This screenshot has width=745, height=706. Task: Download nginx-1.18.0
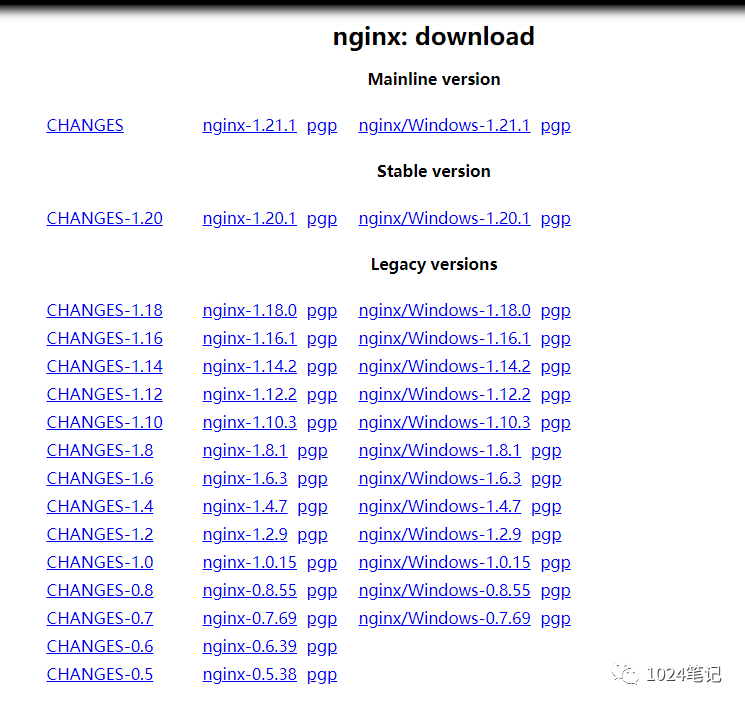tap(249, 310)
